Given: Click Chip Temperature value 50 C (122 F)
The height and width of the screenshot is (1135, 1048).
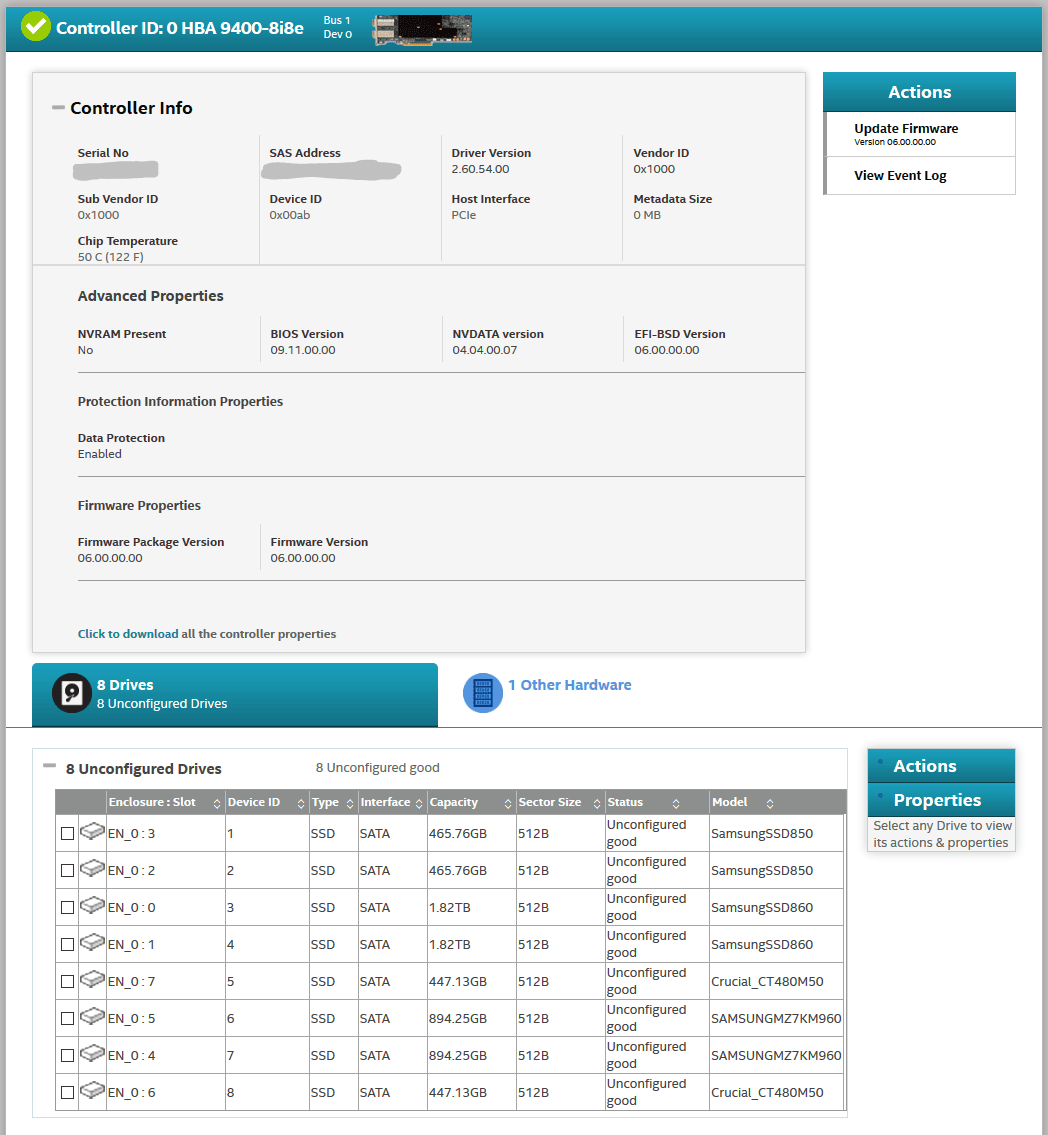Looking at the screenshot, I should [110, 257].
